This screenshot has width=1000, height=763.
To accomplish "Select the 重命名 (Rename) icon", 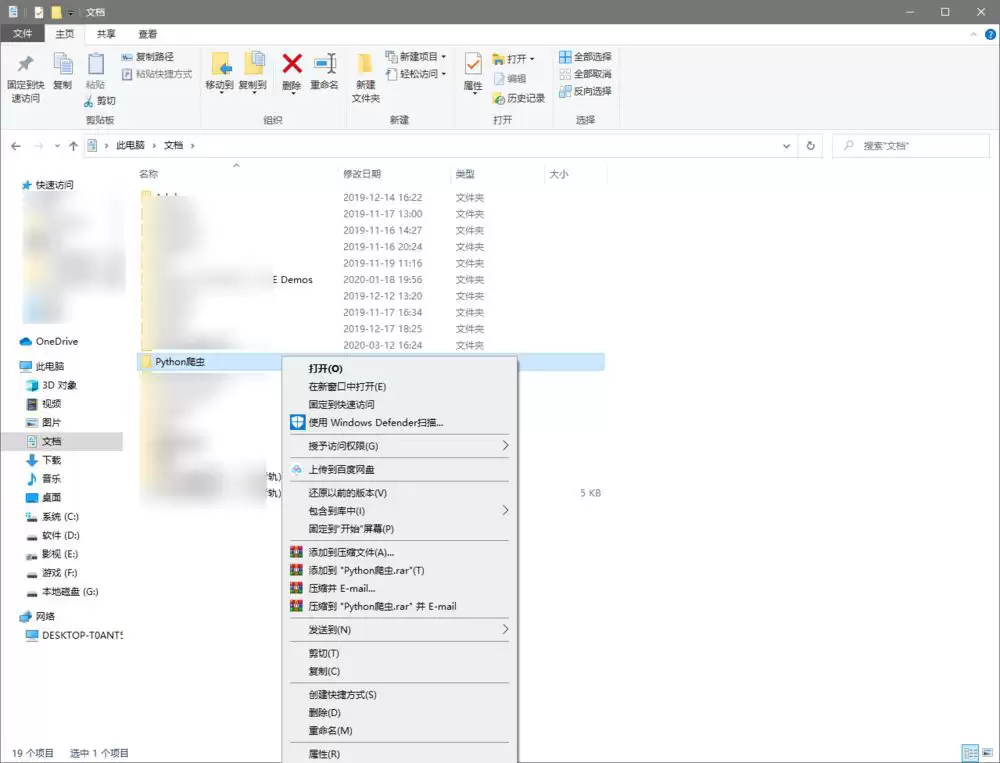I will pyautogui.click(x=325, y=72).
